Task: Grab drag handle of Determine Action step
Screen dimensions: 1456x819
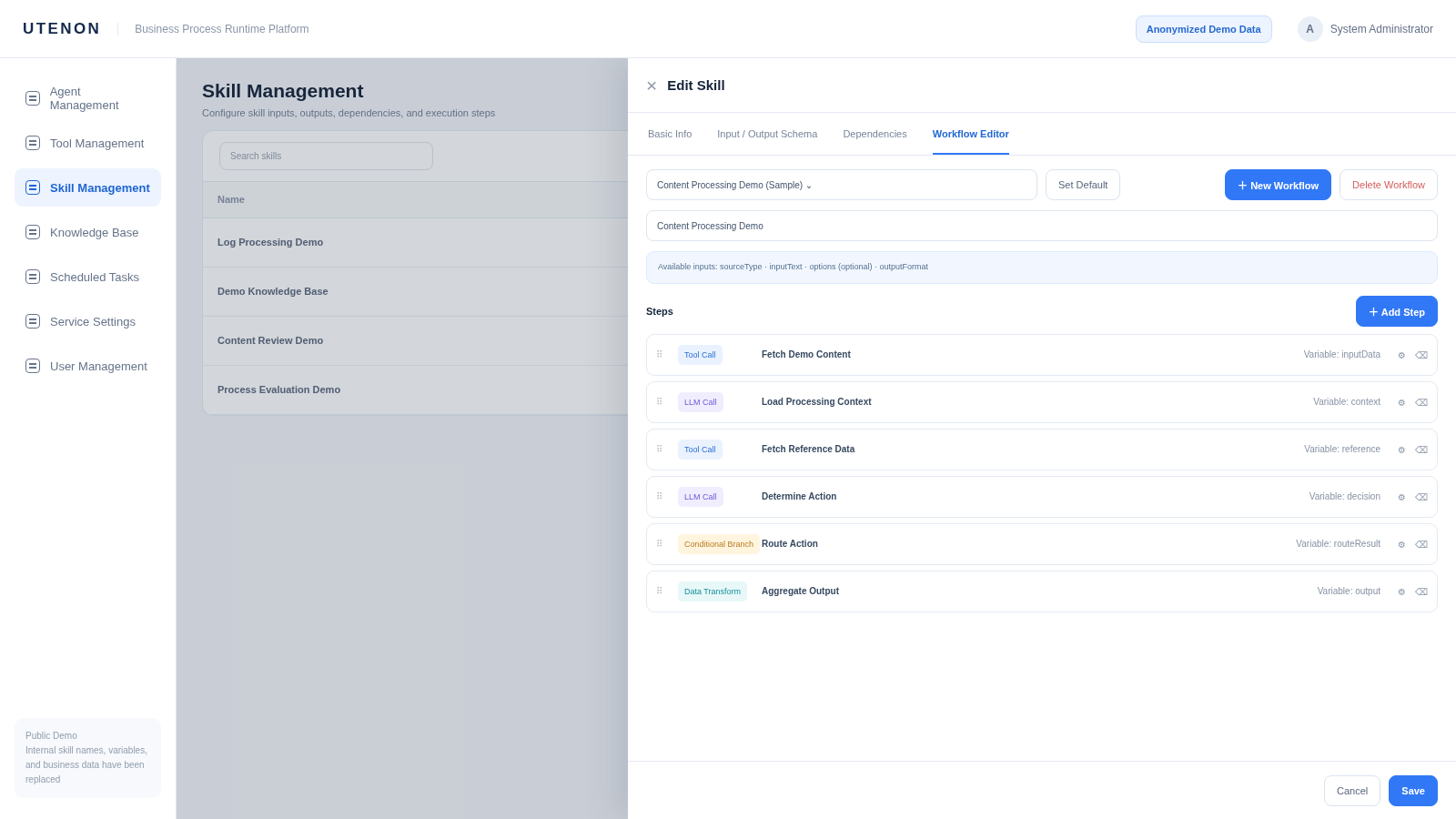Action: click(660, 497)
